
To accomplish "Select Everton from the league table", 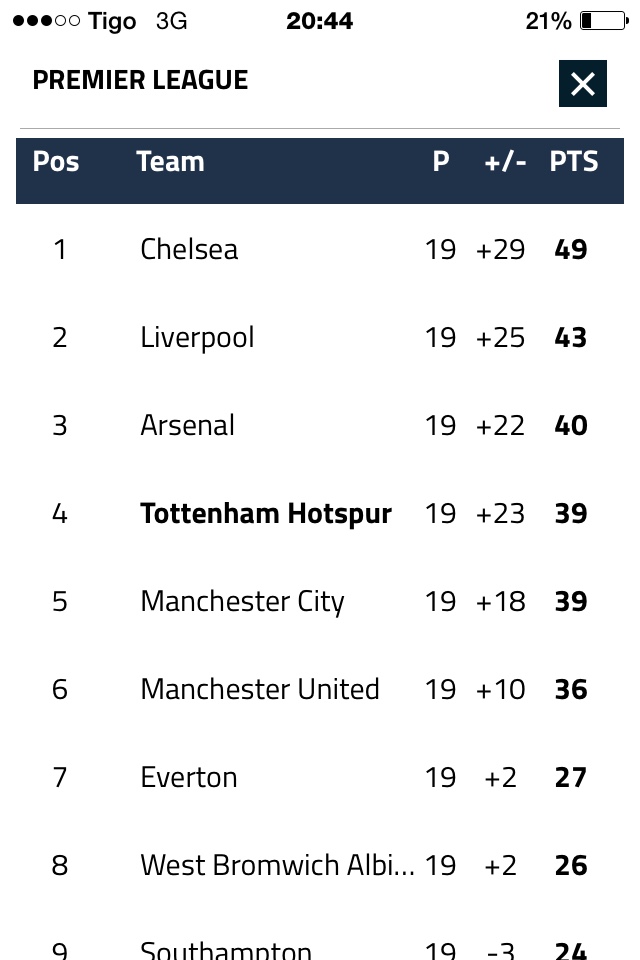I will [189, 777].
